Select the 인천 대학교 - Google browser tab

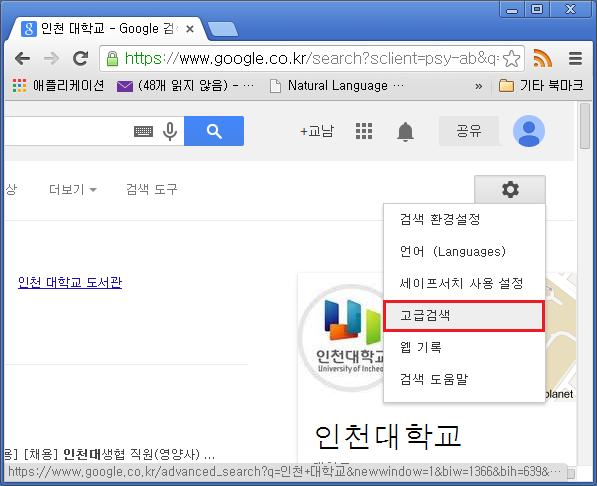(x=108, y=29)
